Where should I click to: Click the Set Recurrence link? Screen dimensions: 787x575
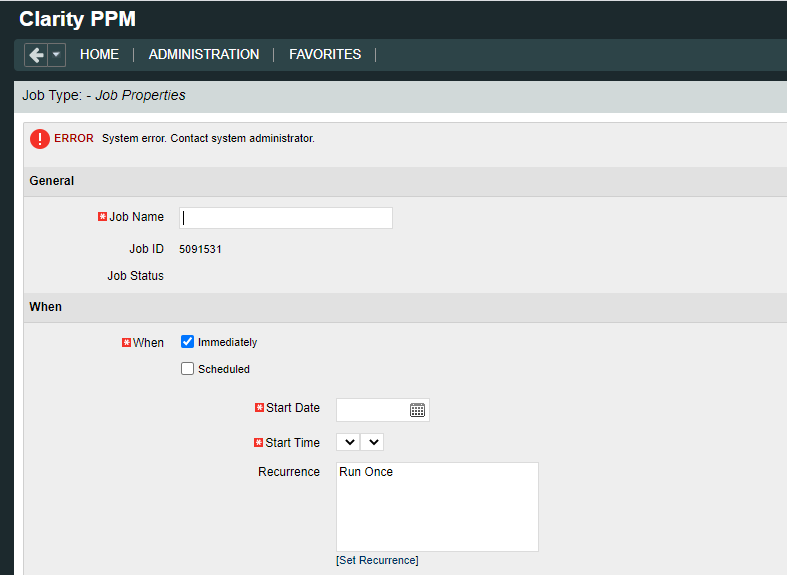377,560
